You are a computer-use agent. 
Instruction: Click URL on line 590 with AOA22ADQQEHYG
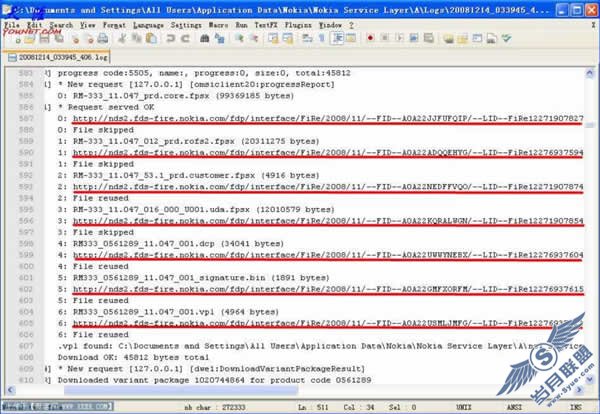pyautogui.click(x=328, y=153)
